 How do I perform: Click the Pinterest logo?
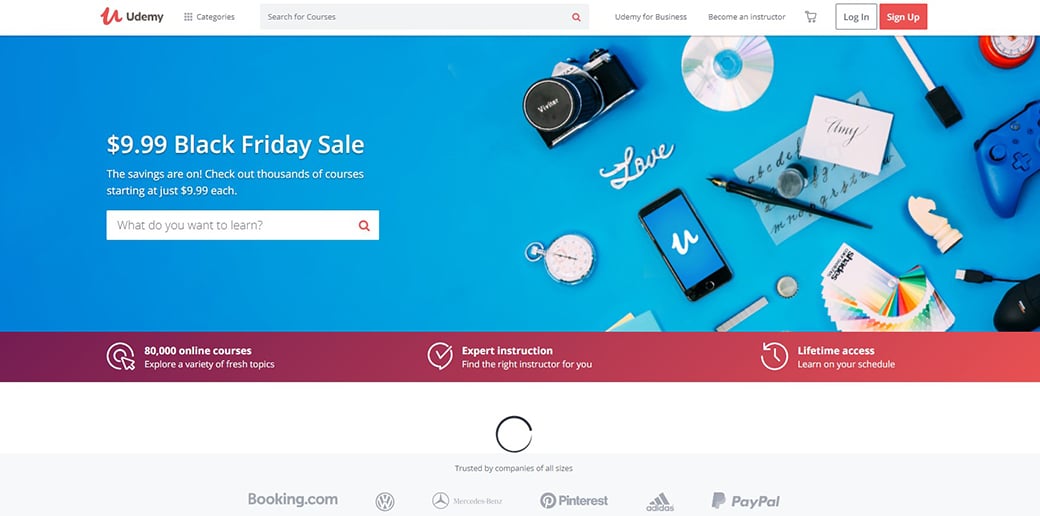tap(574, 501)
